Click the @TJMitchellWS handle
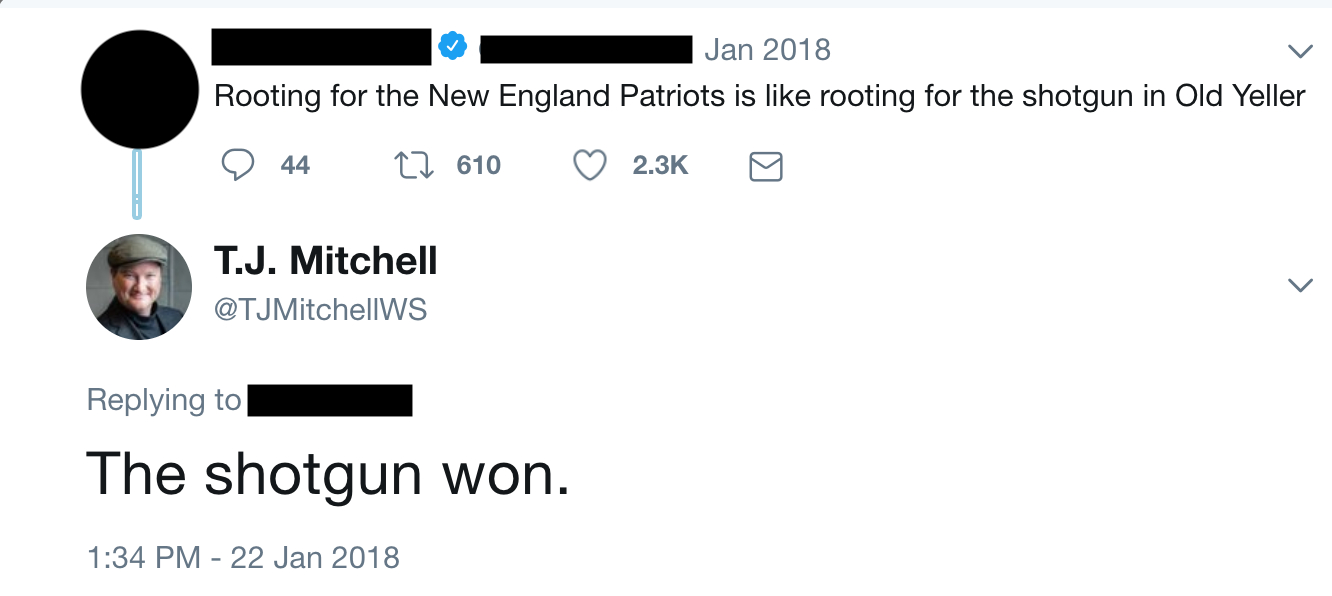Viewport: 1332px width, 596px height. pyautogui.click(x=320, y=310)
